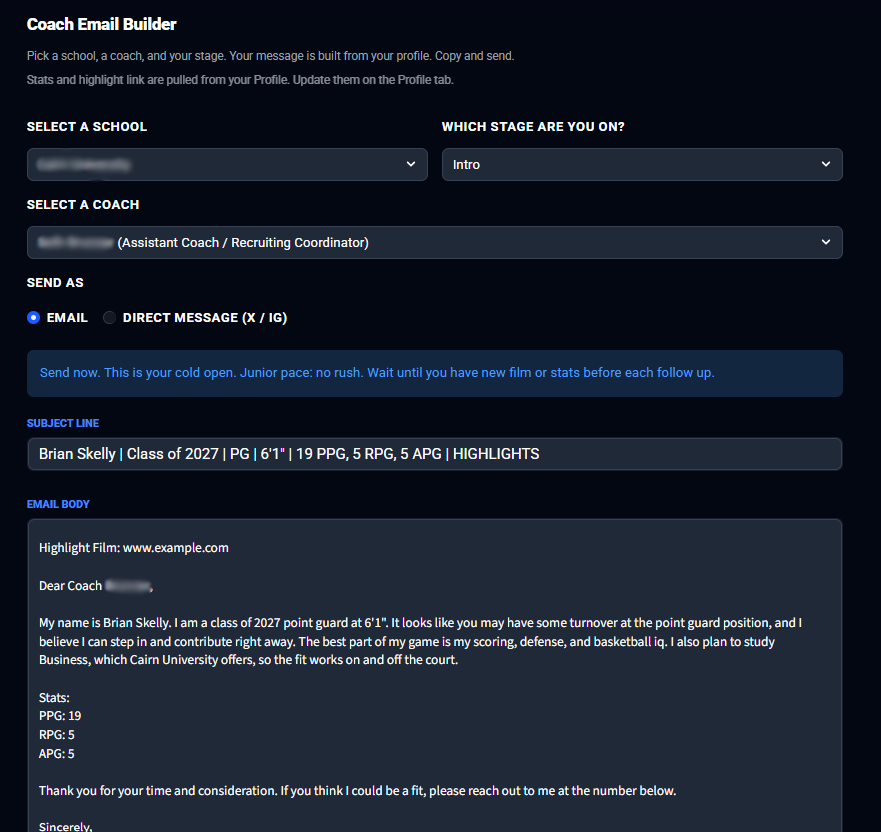881x832 pixels.
Task: Click the Highlight Film www.example.com line
Action: tap(134, 548)
